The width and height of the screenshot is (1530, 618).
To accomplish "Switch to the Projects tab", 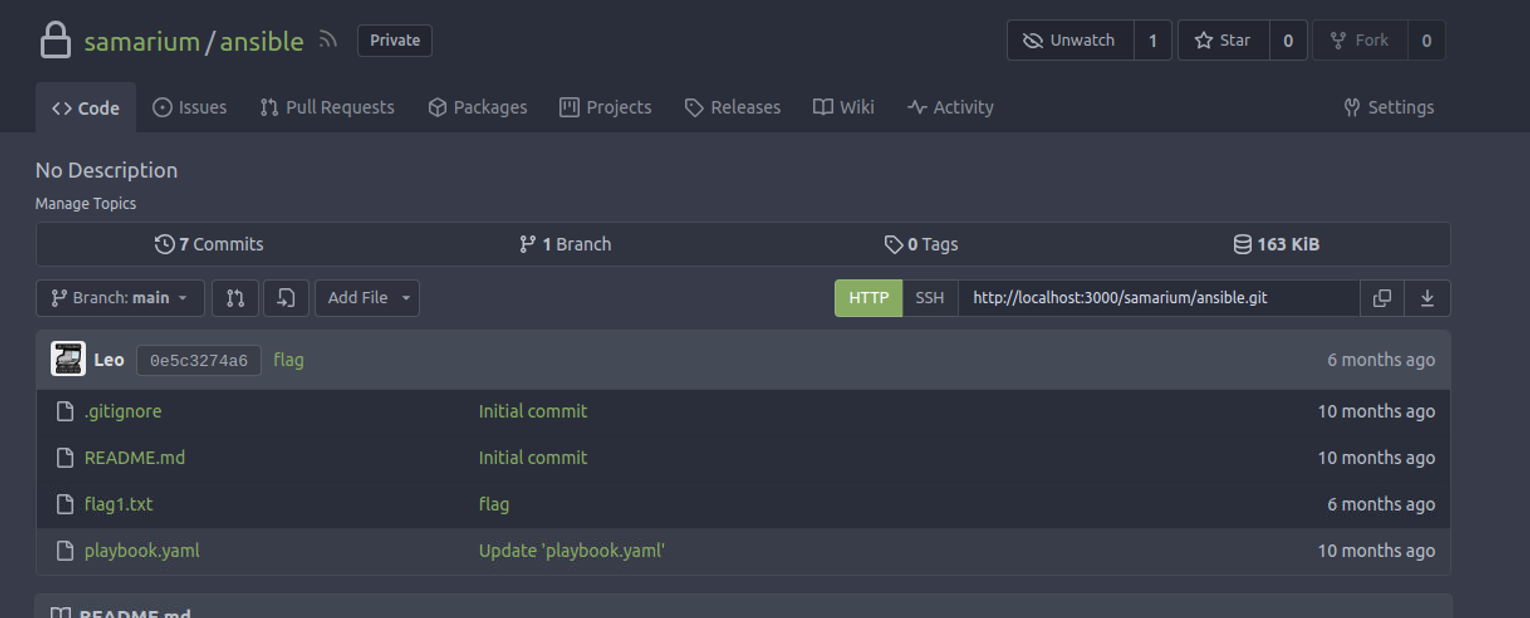I will coord(605,107).
